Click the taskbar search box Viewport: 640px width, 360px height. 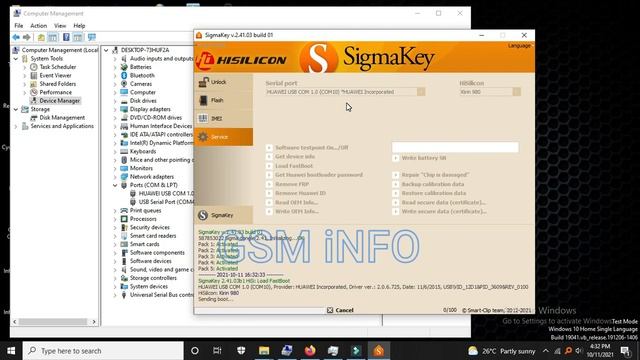click(103, 351)
